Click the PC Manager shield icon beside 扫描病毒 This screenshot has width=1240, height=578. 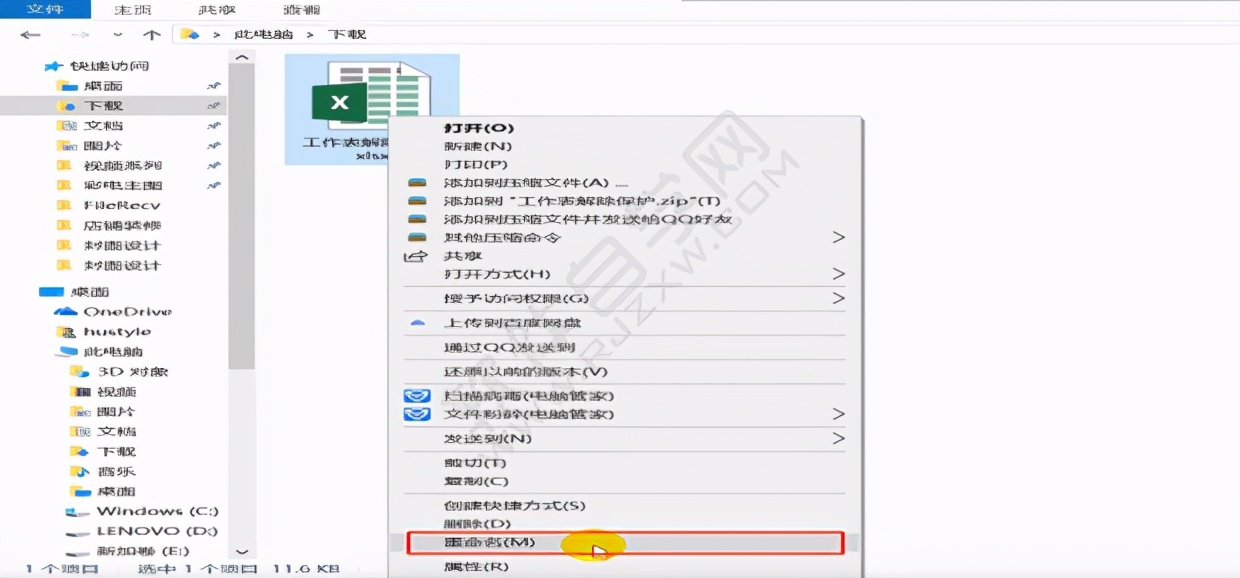pos(417,395)
